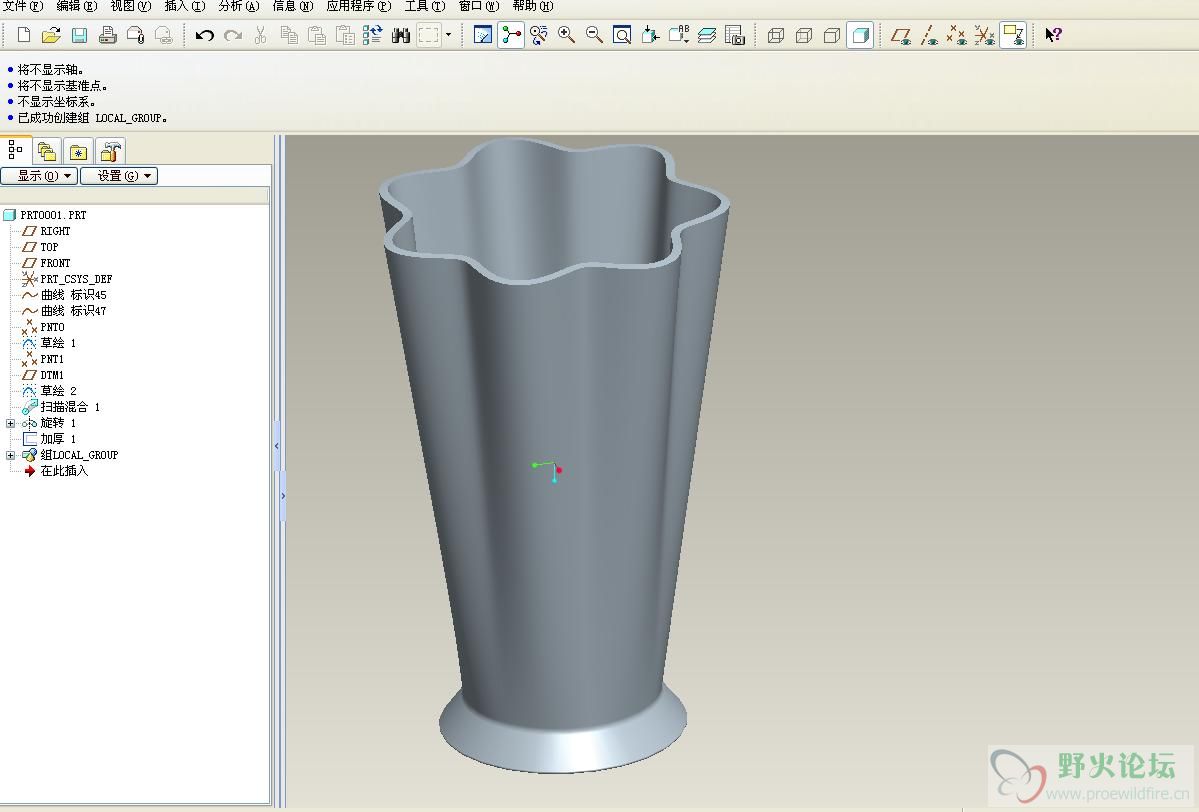
Task: Collapse the navigator with the left arrow handle
Action: [x=277, y=446]
